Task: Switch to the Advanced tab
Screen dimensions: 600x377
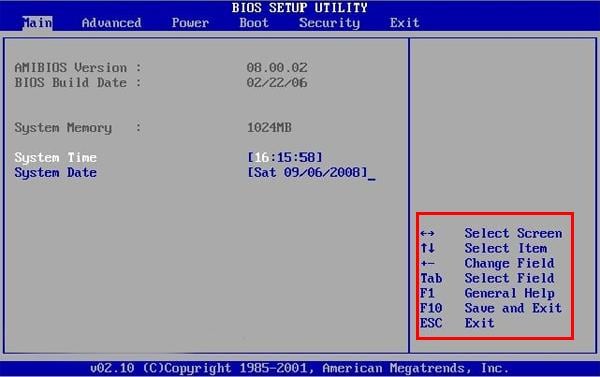Action: (x=111, y=23)
